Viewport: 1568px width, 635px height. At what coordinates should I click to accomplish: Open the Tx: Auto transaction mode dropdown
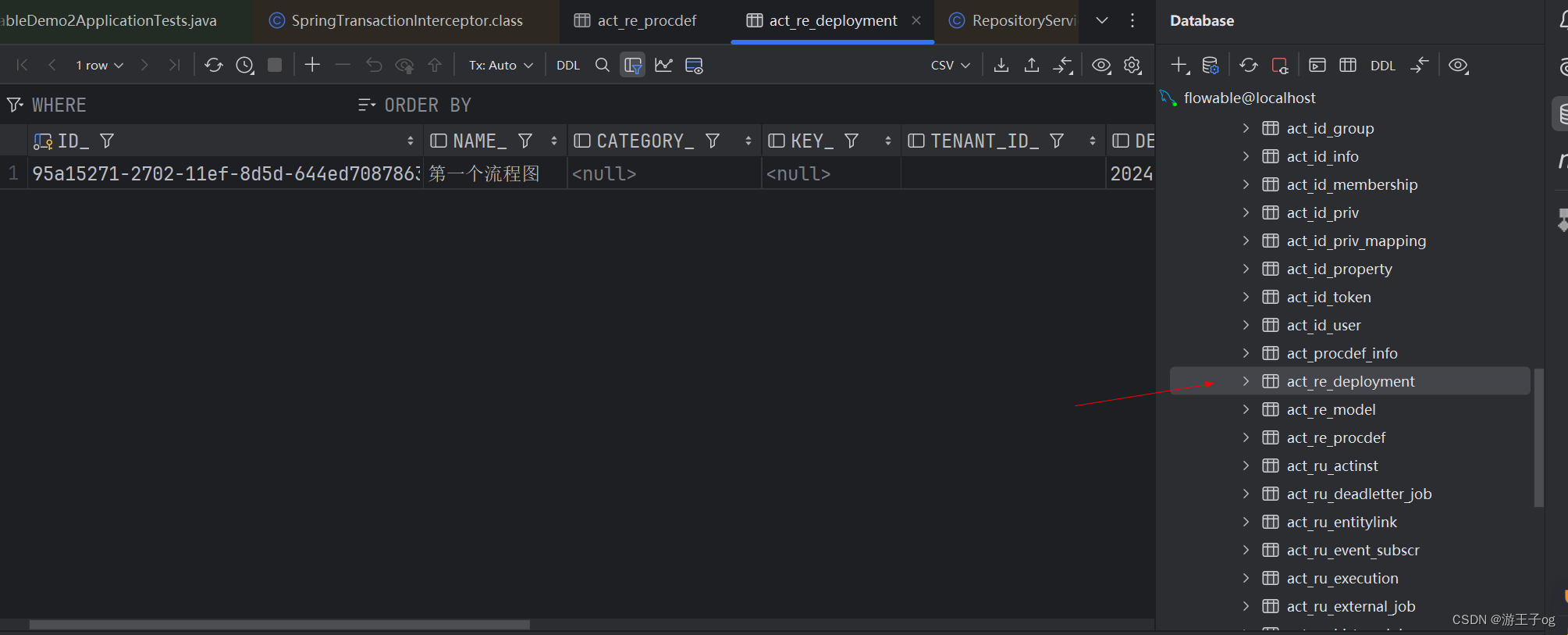(x=500, y=66)
